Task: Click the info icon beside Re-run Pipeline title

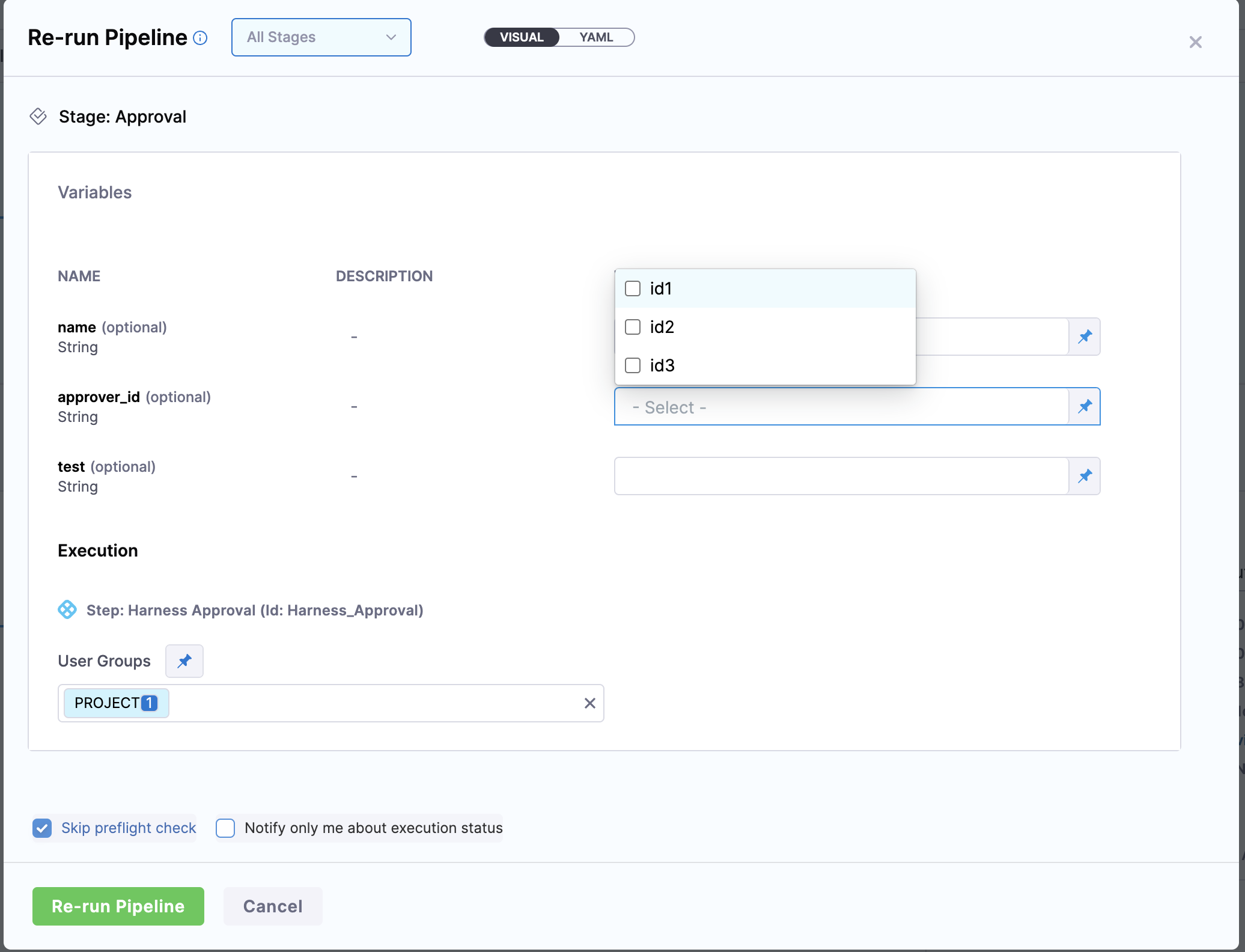Action: point(200,38)
